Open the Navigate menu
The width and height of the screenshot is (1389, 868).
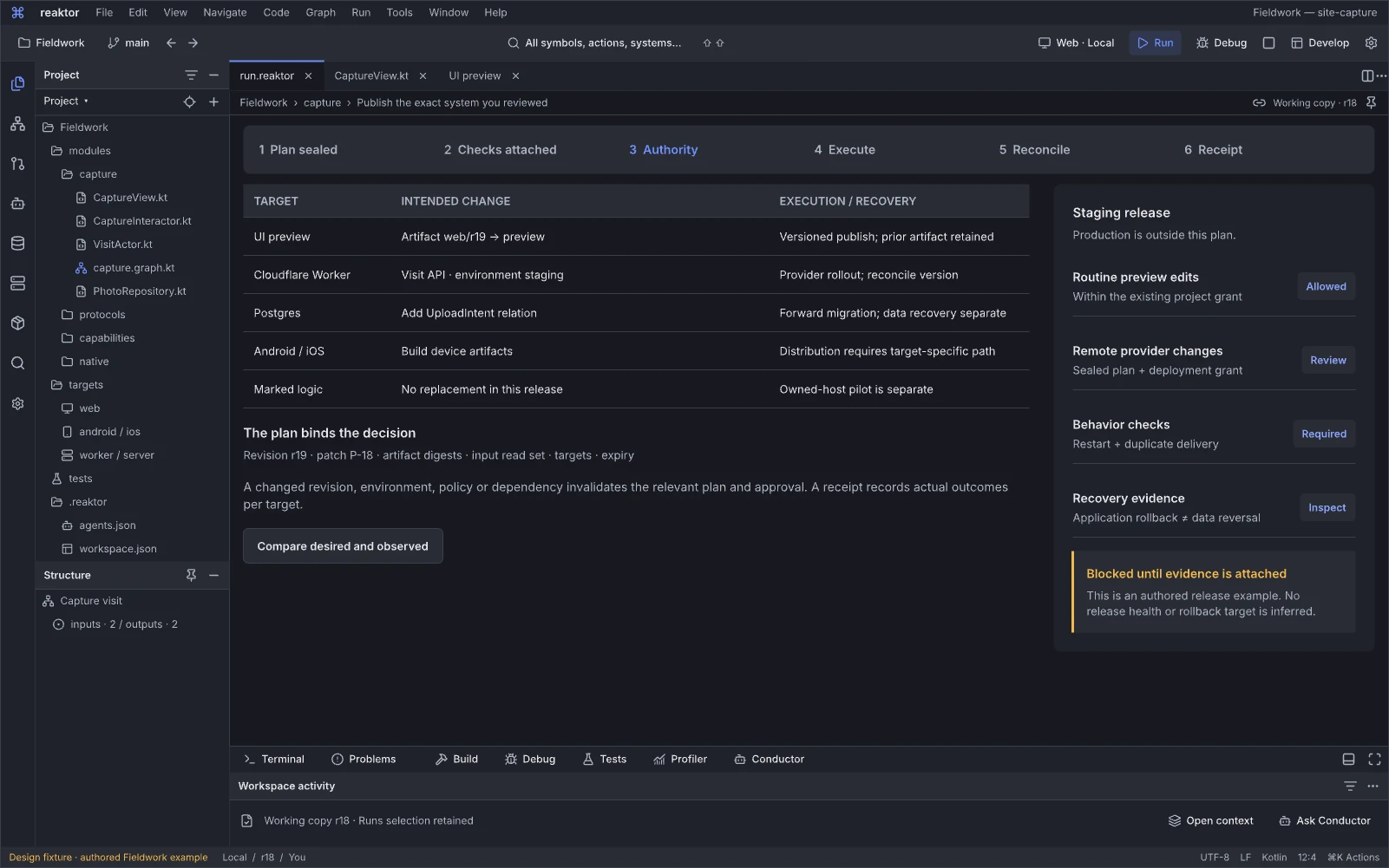[225, 12]
